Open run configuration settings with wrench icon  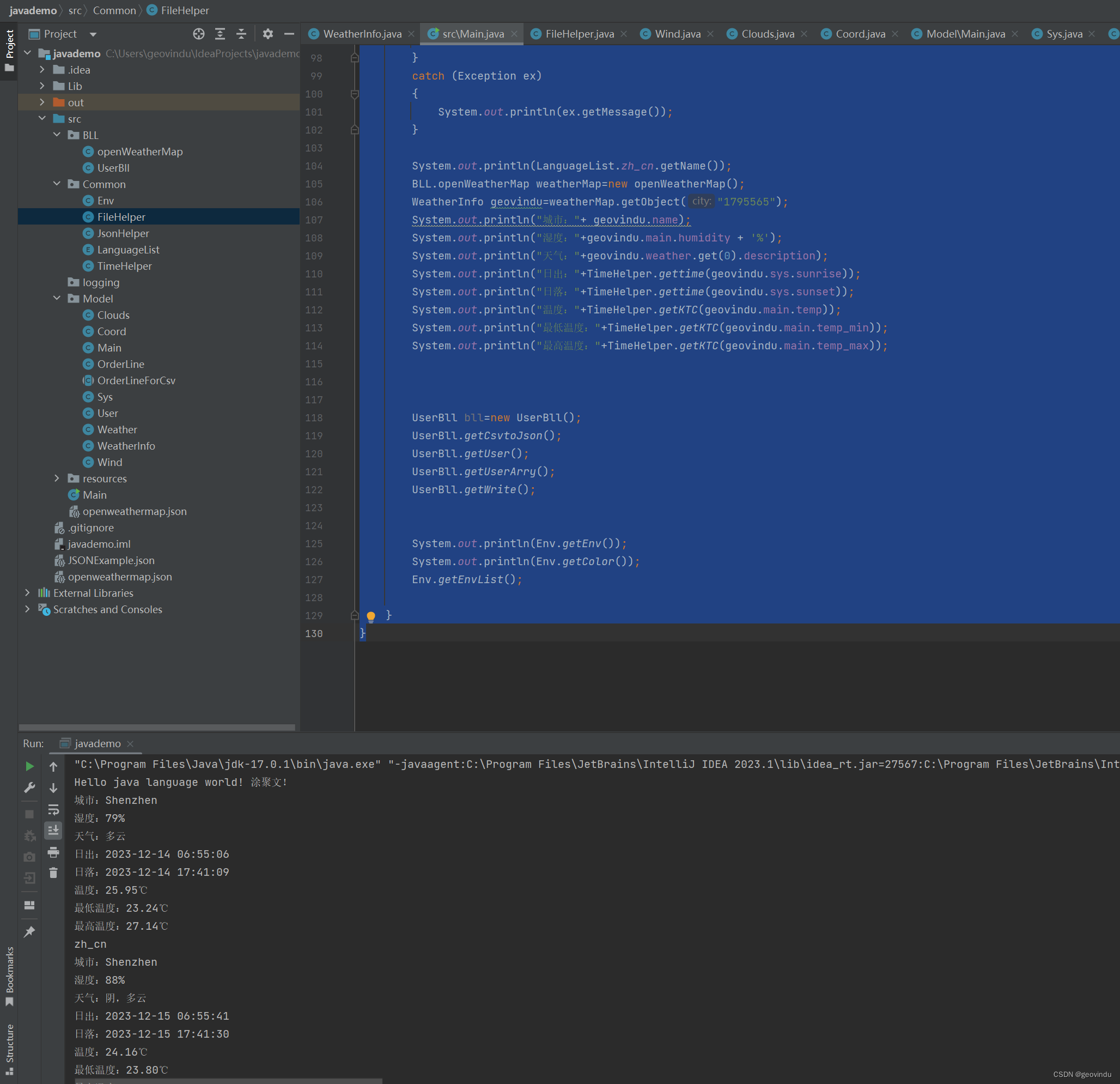click(30, 788)
